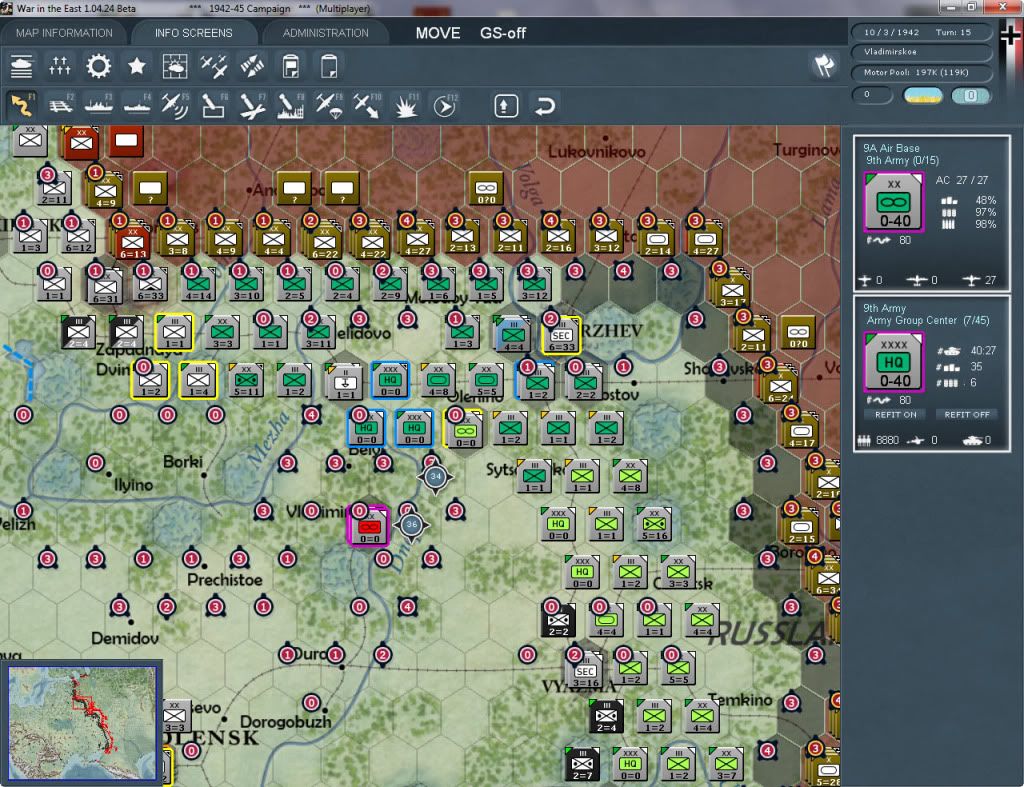Switch to the MAP INFORMATION tab
The height and width of the screenshot is (787, 1024).
[64, 33]
